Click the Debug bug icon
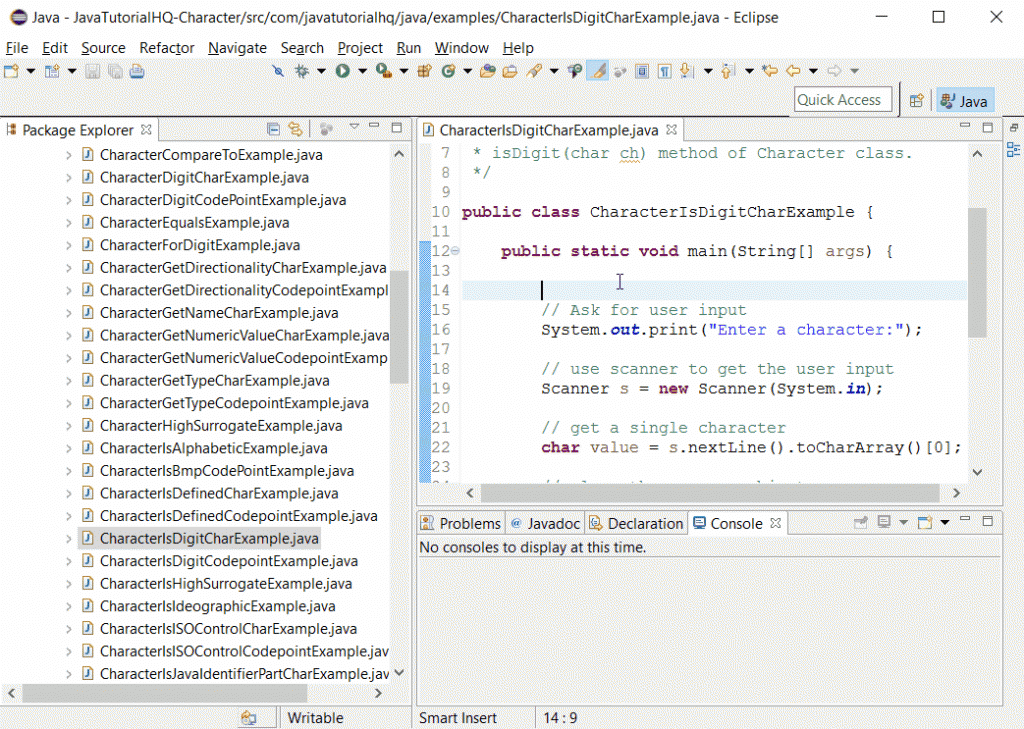This screenshot has width=1024, height=729. [302, 71]
